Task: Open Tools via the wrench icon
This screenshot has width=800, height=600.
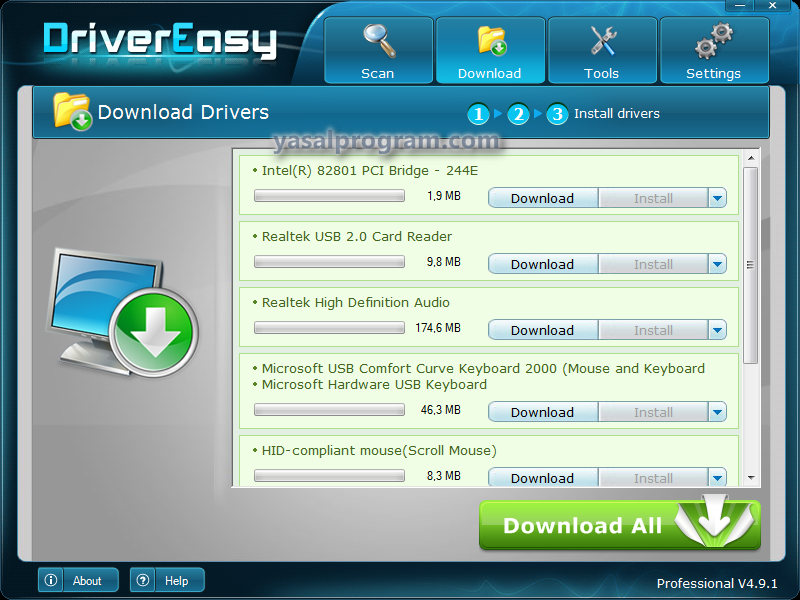Action: coord(602,42)
